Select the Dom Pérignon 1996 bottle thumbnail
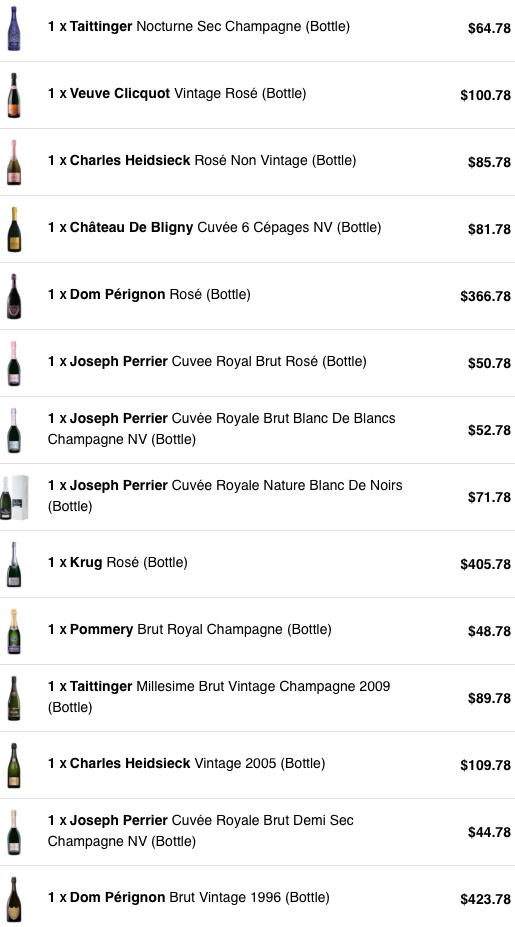 (14, 899)
